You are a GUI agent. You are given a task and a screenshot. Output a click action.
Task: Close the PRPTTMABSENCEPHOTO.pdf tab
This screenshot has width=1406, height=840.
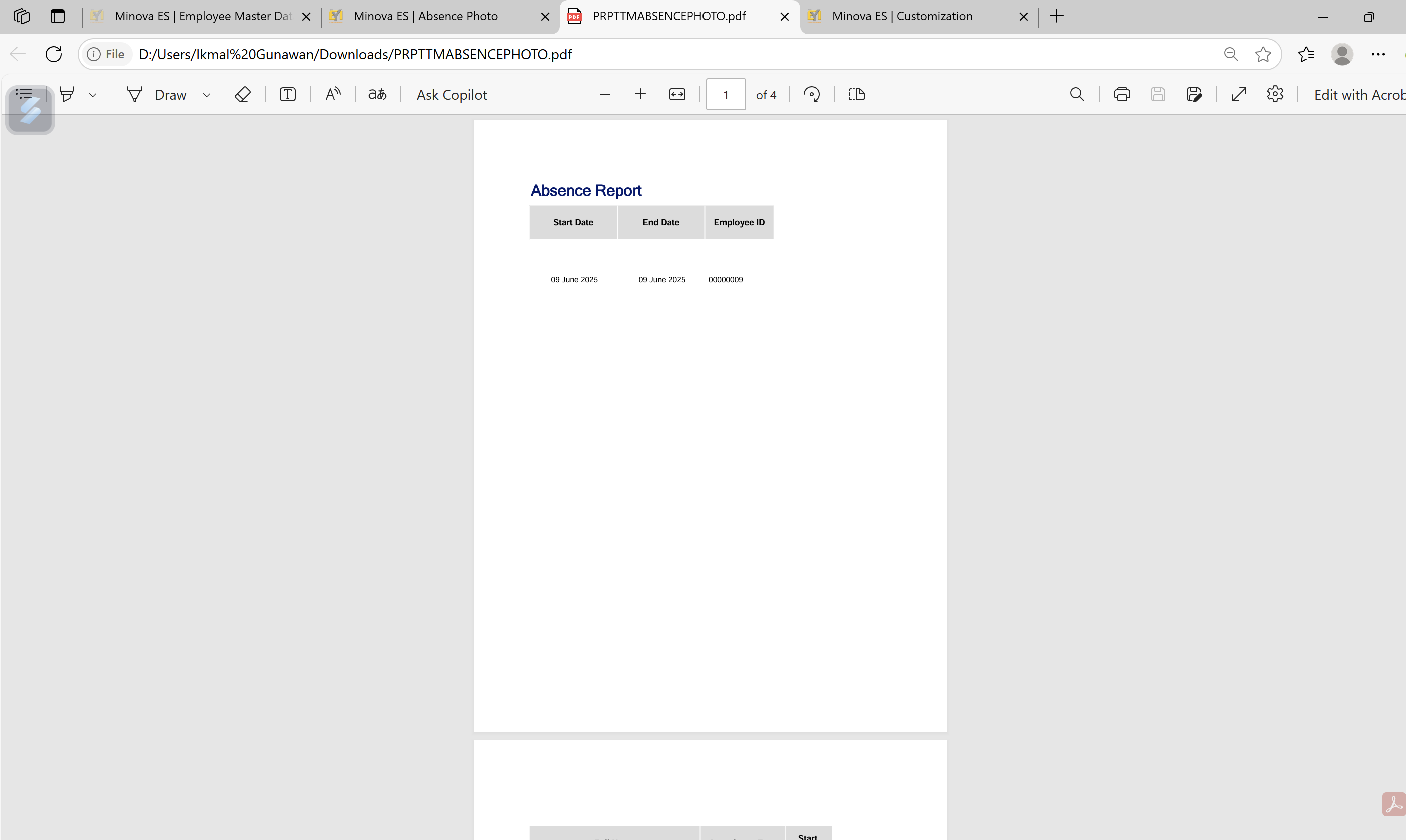point(785,17)
